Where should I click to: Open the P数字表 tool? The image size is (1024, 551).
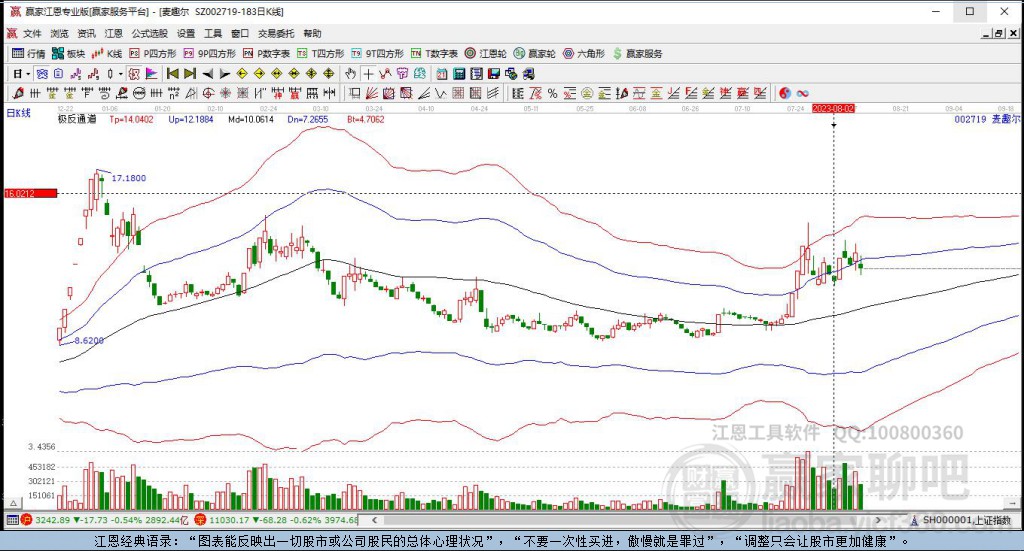point(266,54)
